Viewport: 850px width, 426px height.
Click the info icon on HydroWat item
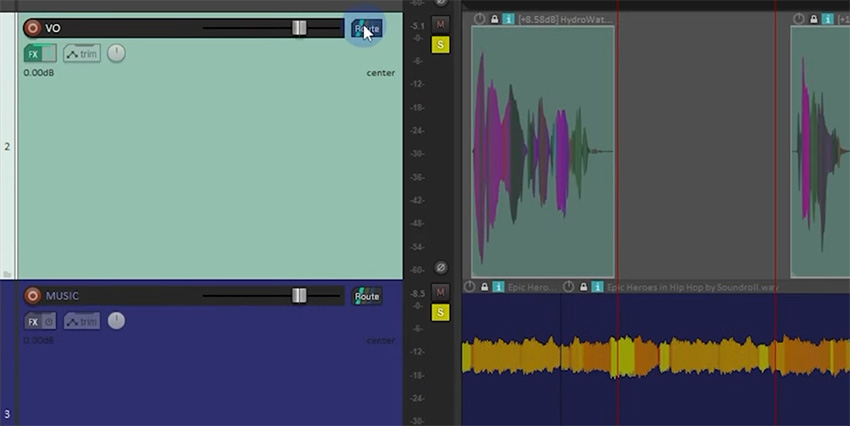tap(509, 19)
